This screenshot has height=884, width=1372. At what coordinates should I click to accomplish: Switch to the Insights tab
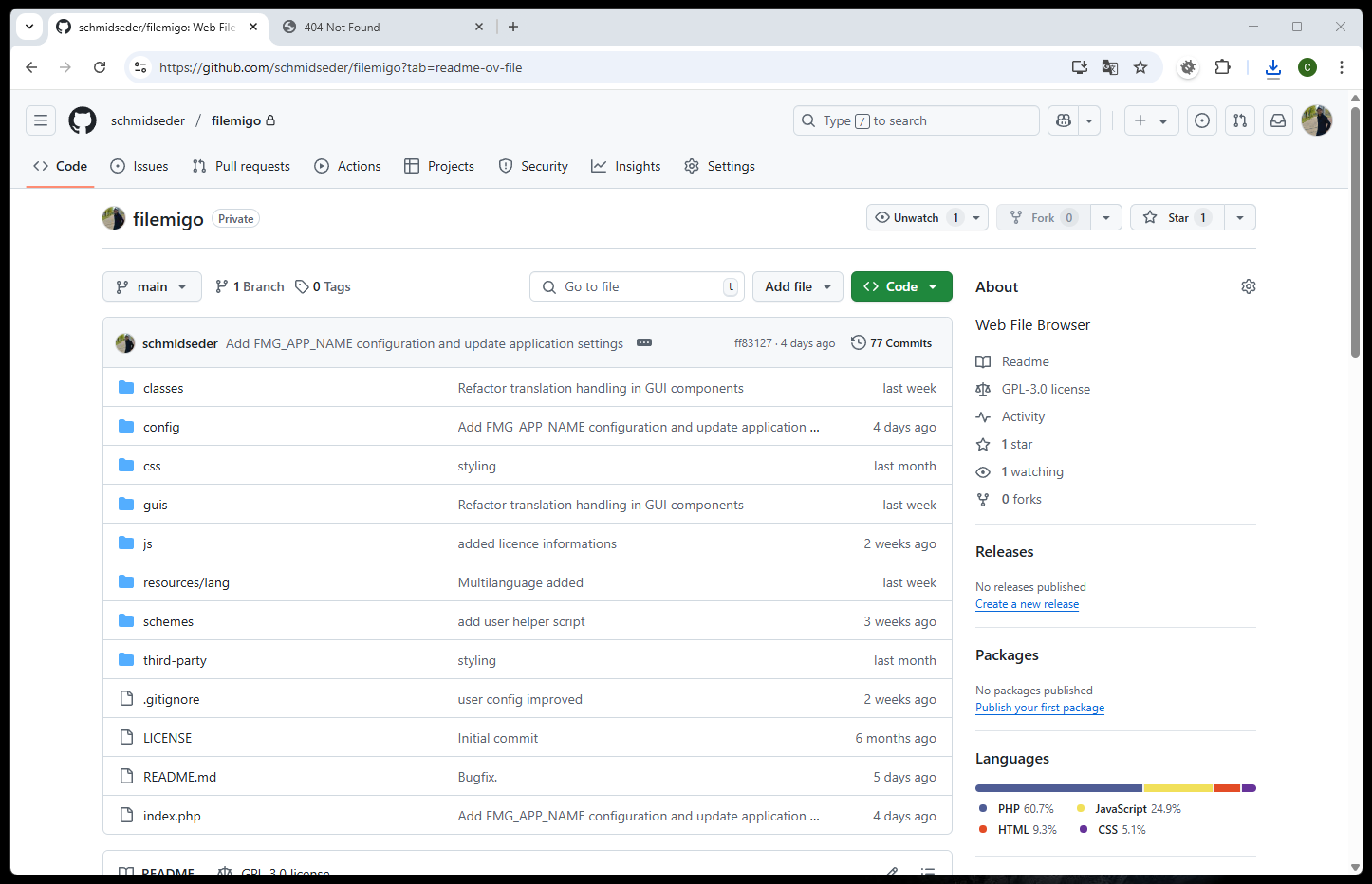(626, 166)
